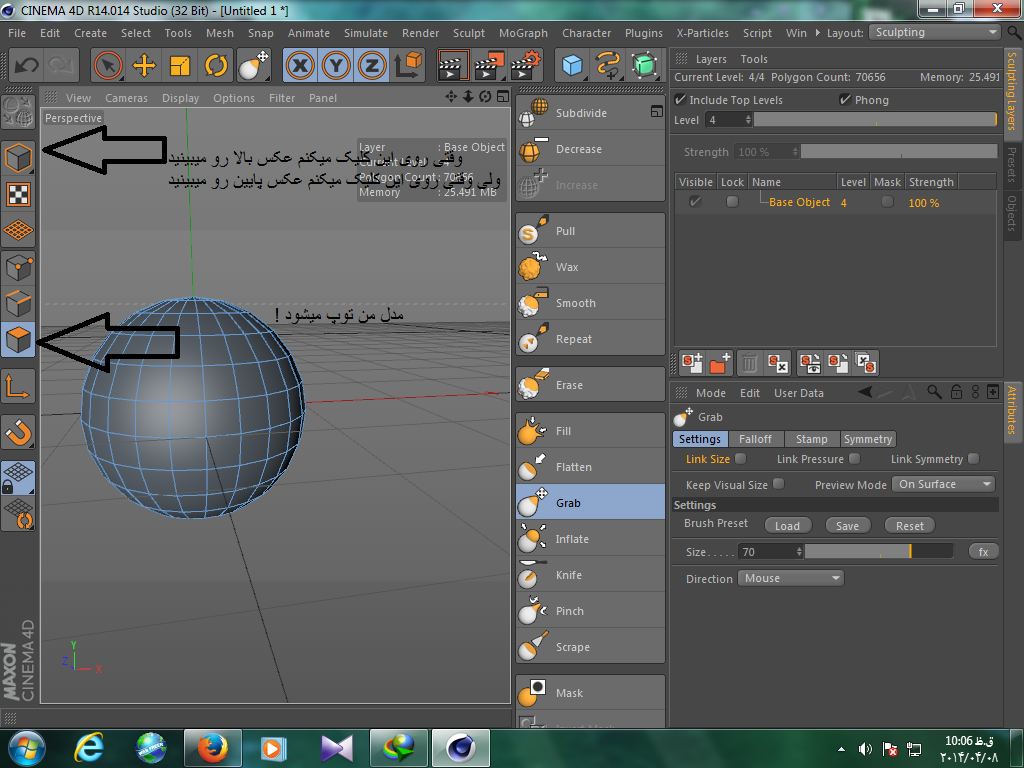This screenshot has width=1024, height=768.
Task: Open the Sculpt menu
Action: (469, 33)
